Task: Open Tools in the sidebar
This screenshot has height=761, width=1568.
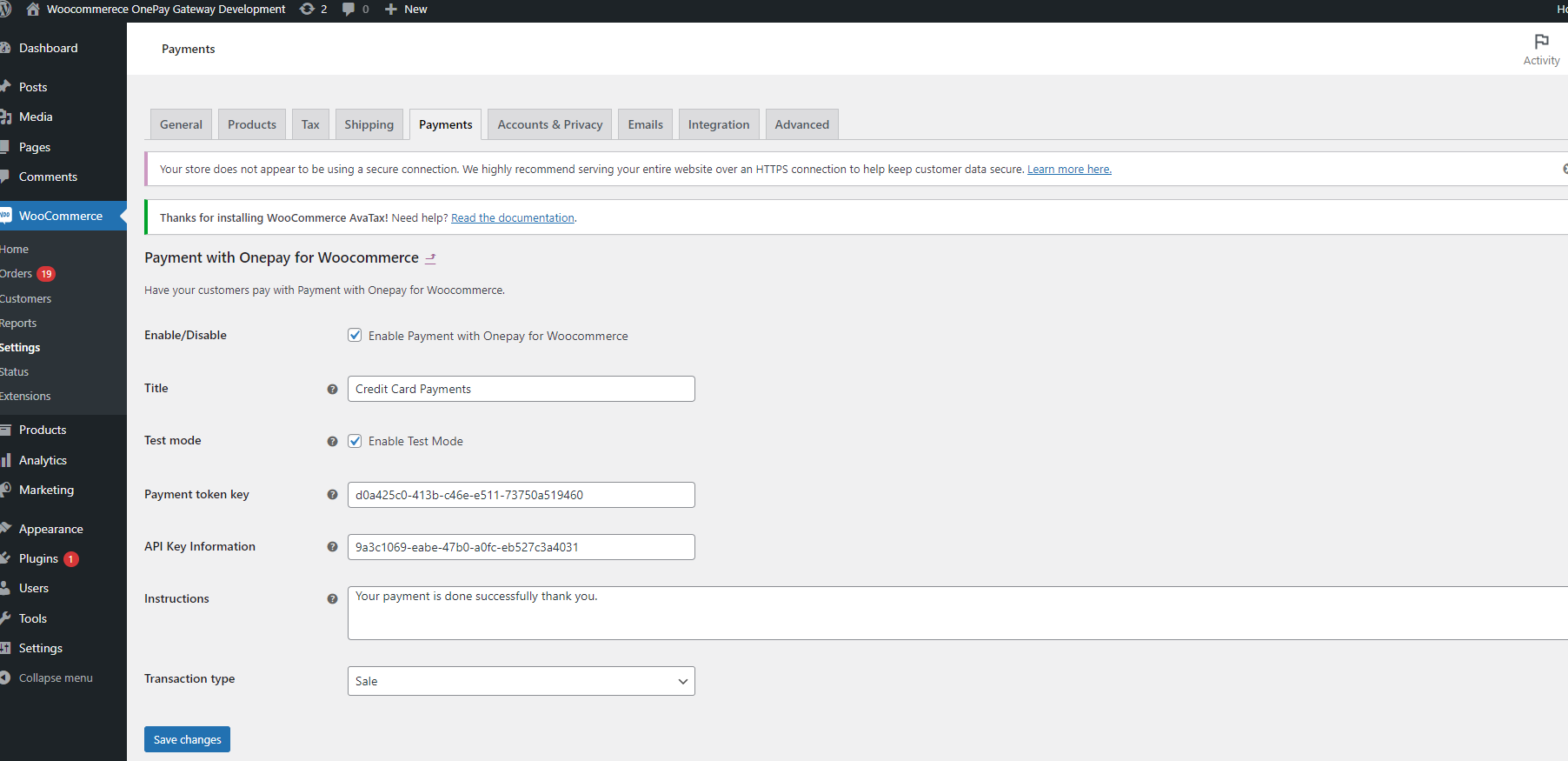Action: [x=33, y=618]
